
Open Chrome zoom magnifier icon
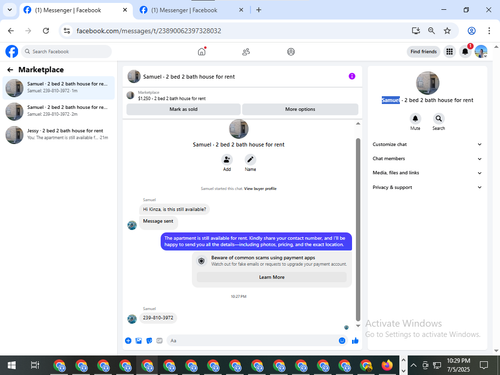click(431, 31)
